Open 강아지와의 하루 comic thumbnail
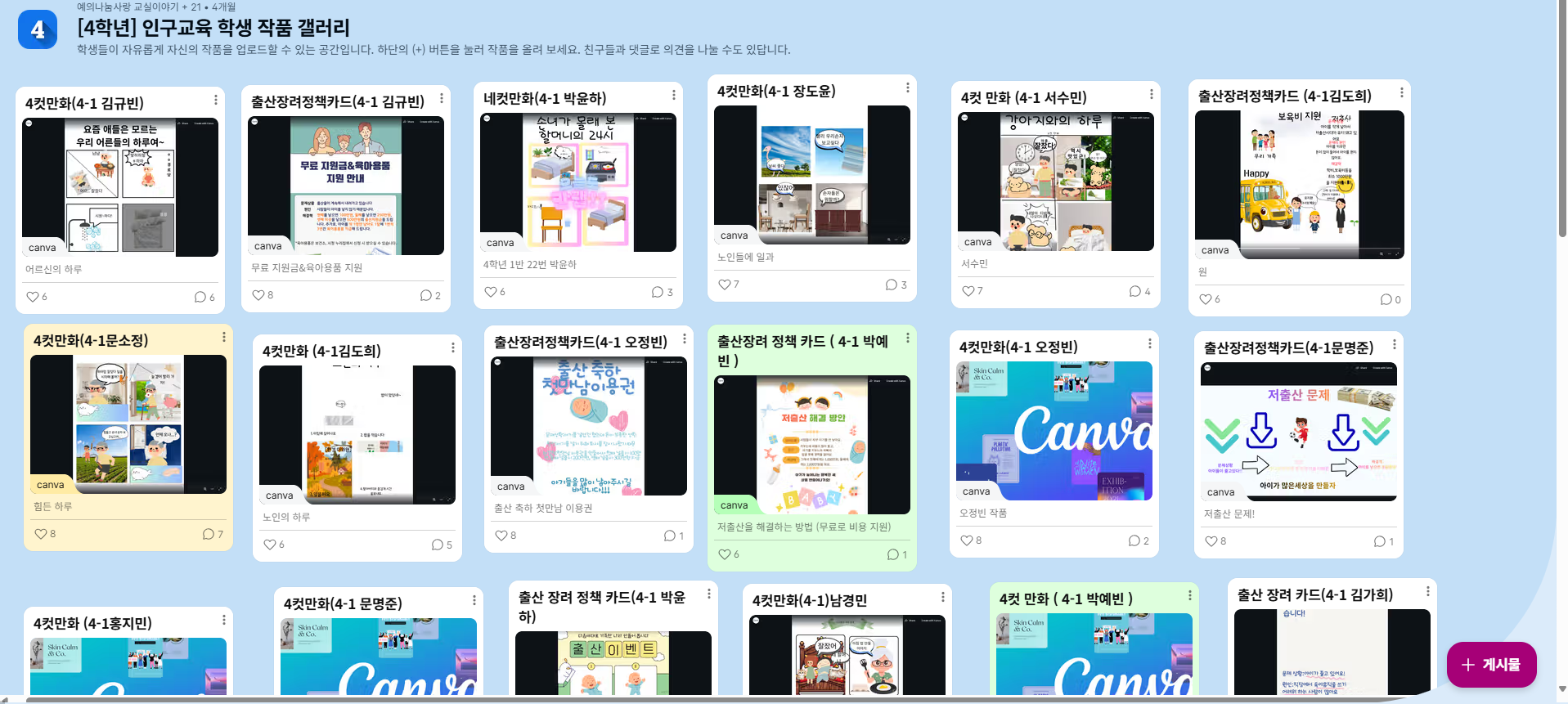This screenshot has width=1568, height=704. tap(1055, 182)
